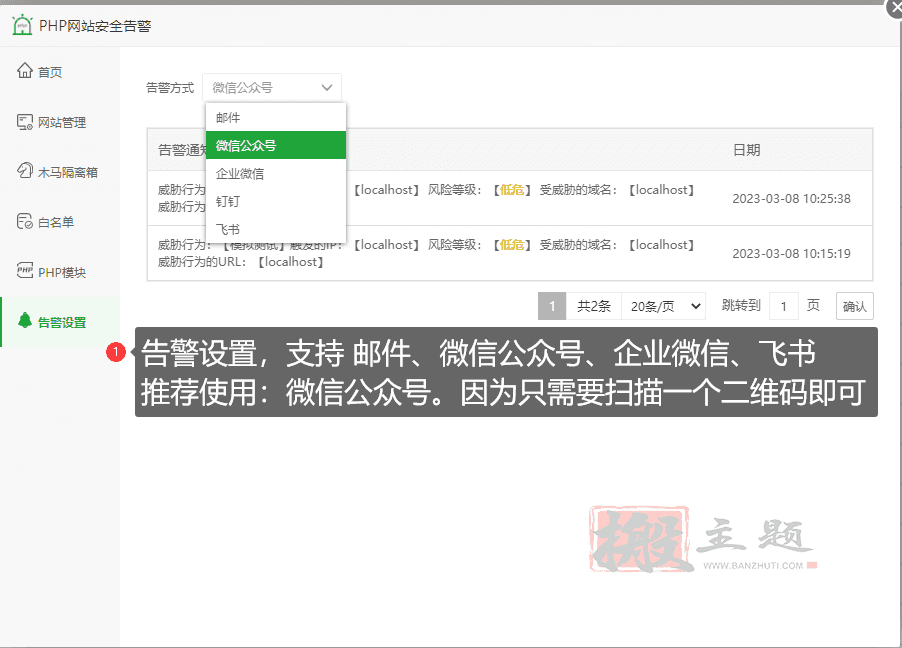Choose 钉钉 from the dropdown list
The height and width of the screenshot is (648, 902).
[276, 201]
